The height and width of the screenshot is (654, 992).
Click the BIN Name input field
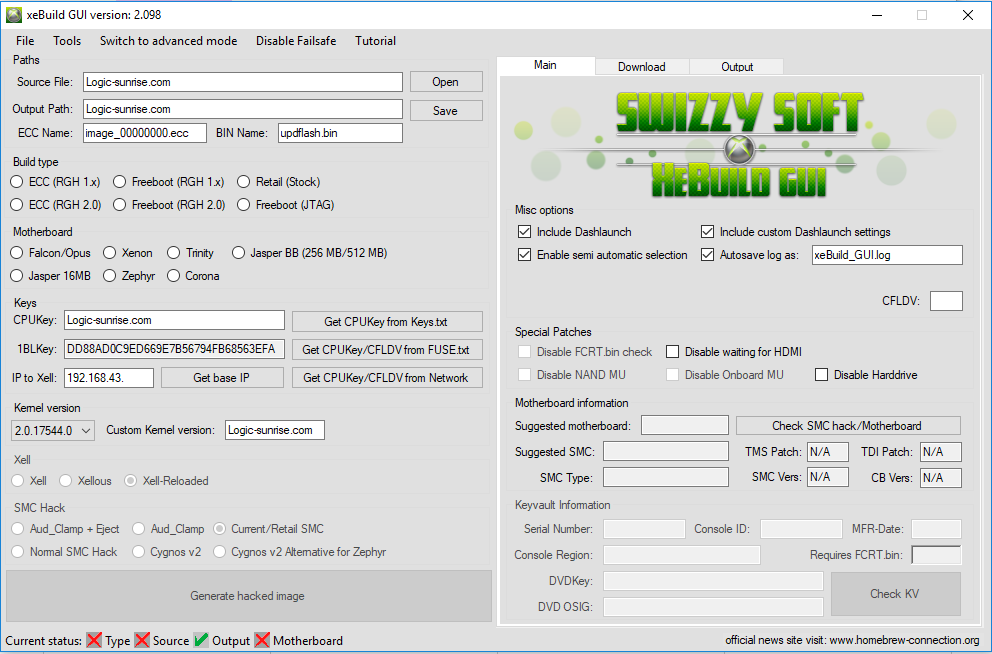(x=340, y=133)
